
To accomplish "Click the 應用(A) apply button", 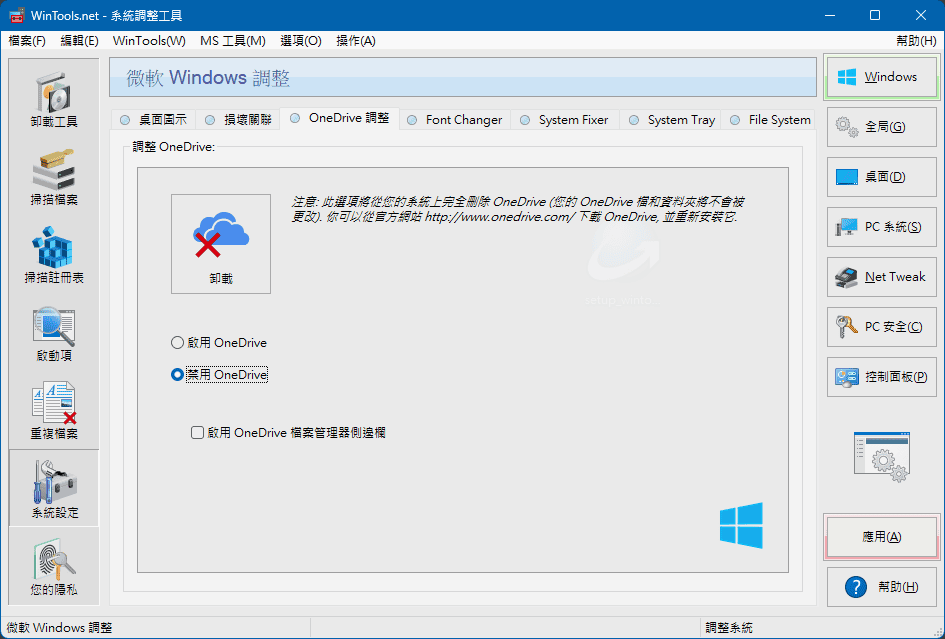I will point(882,537).
